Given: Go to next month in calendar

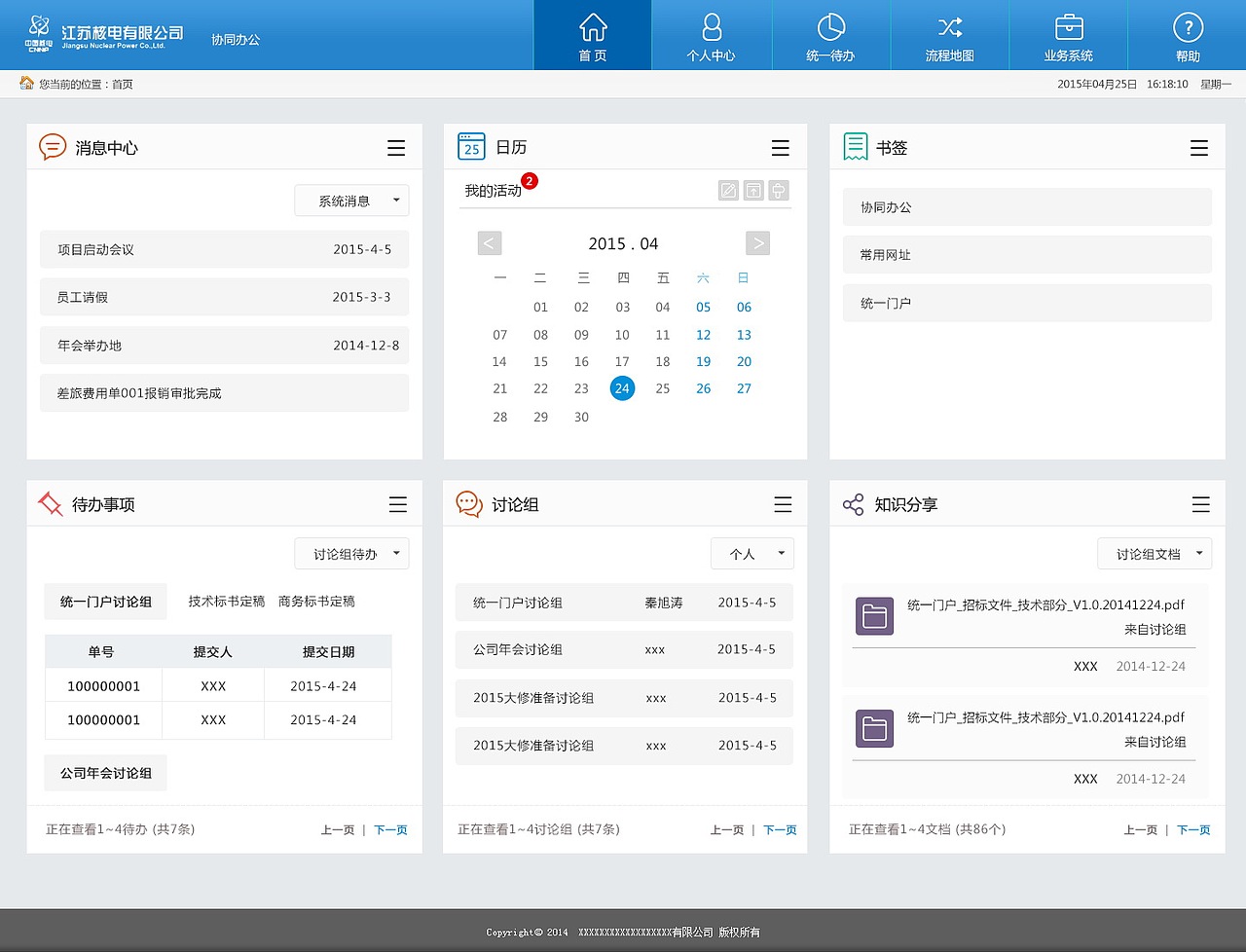Looking at the screenshot, I should coord(757,243).
